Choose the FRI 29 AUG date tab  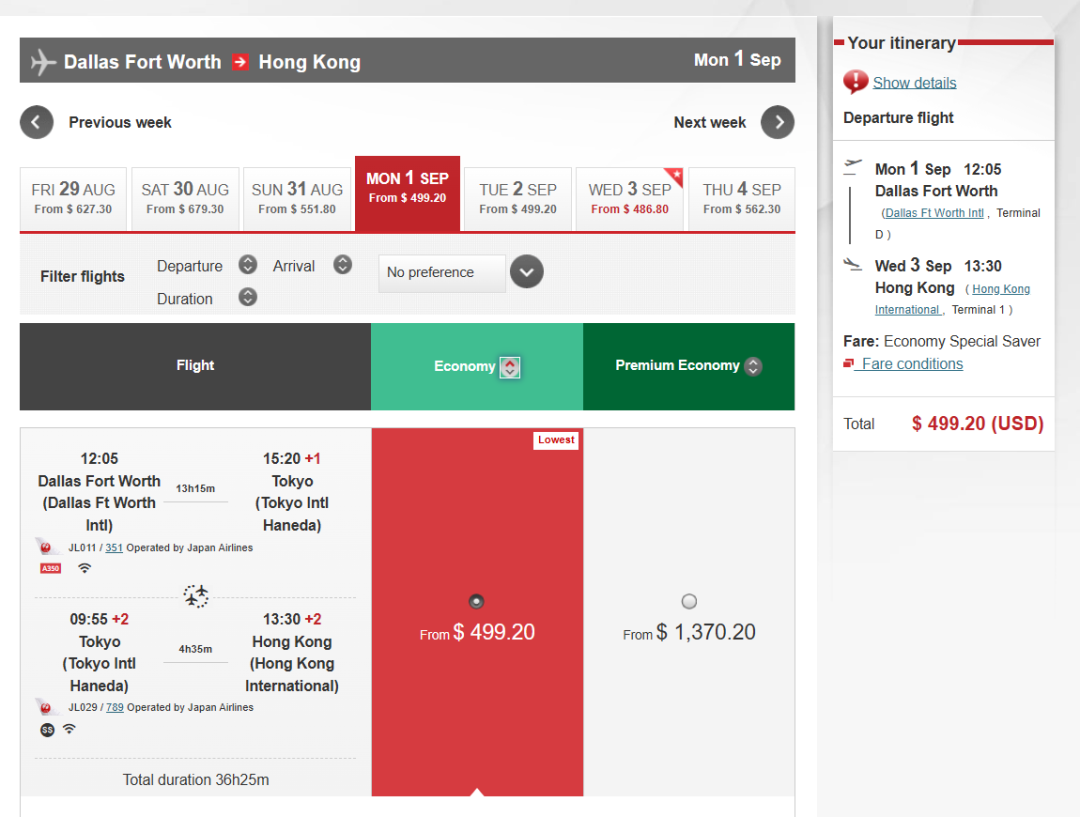coord(73,198)
